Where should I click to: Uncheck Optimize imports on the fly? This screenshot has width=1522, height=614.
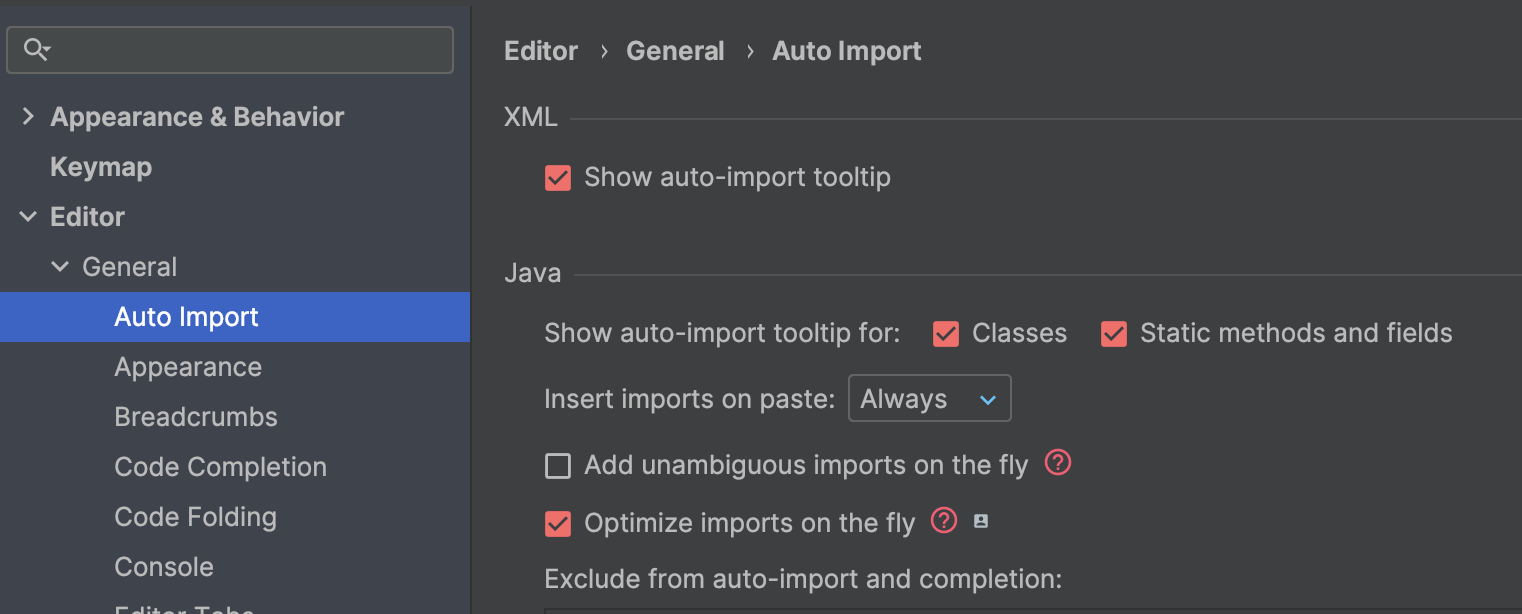click(558, 524)
